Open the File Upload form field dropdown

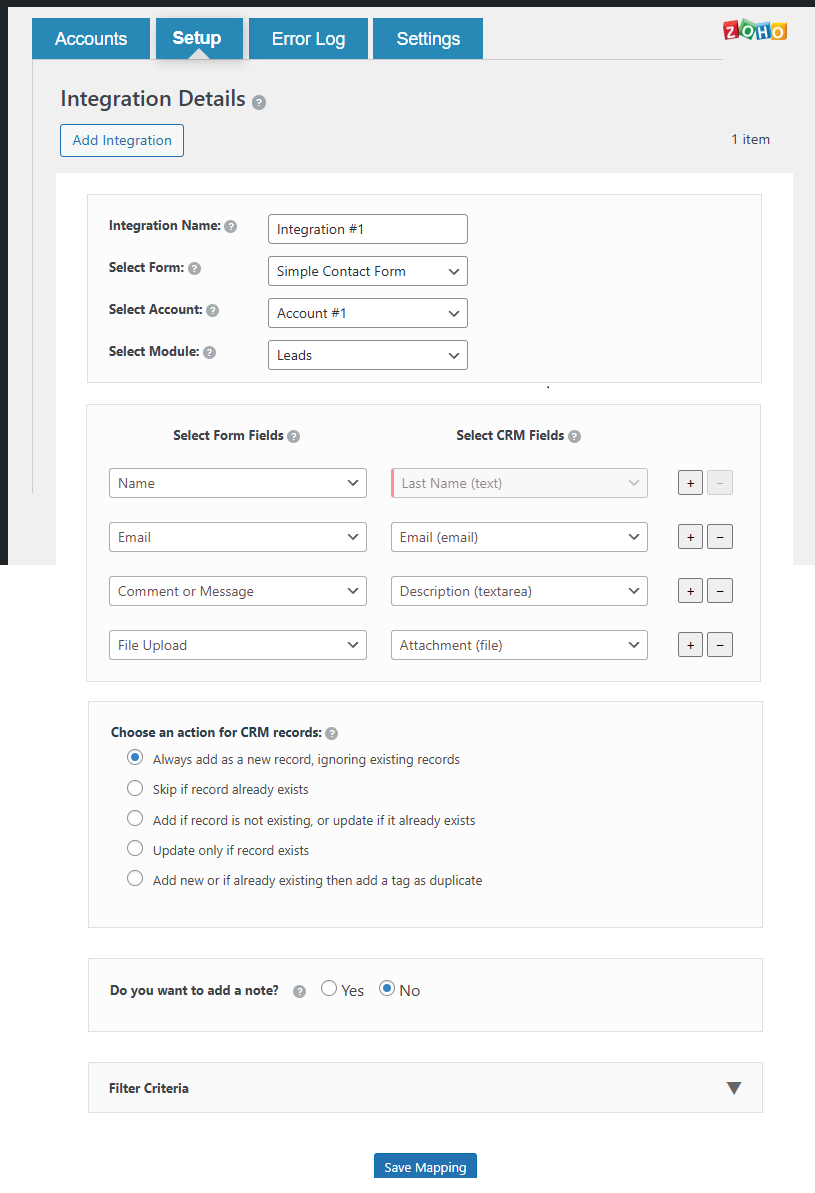click(237, 645)
